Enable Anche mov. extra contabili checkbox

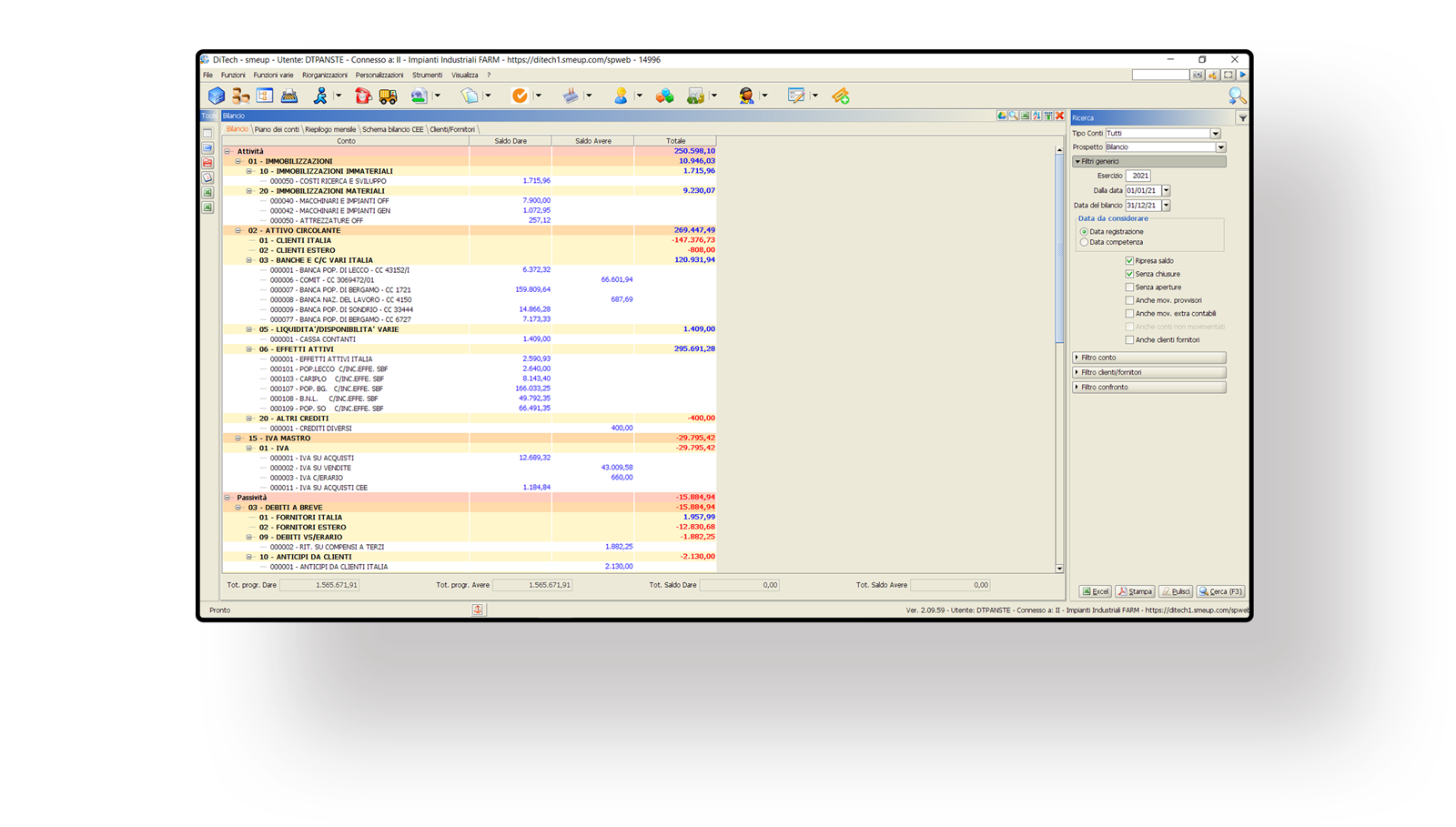1129,314
